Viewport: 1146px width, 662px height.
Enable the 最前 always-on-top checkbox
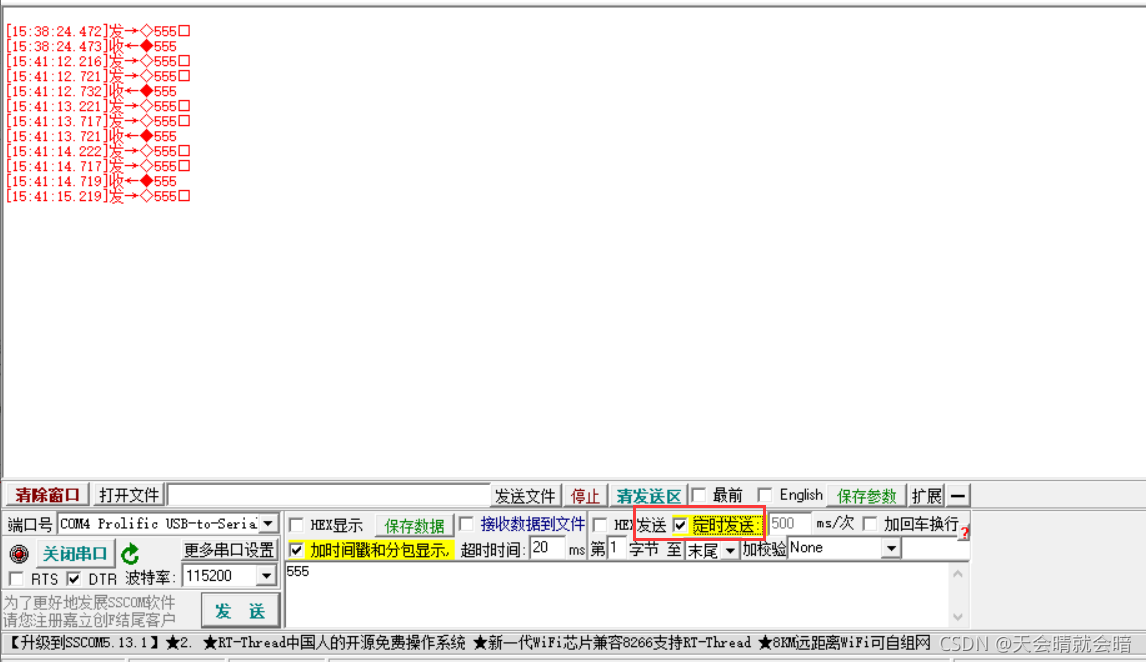click(699, 495)
